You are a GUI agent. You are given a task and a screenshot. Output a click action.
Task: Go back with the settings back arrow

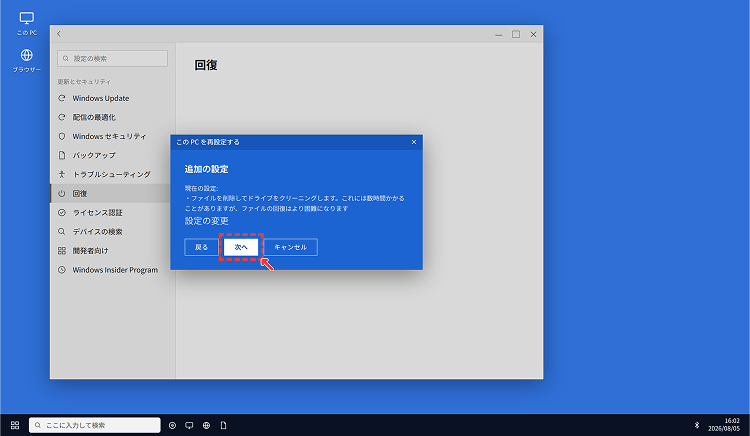point(59,34)
